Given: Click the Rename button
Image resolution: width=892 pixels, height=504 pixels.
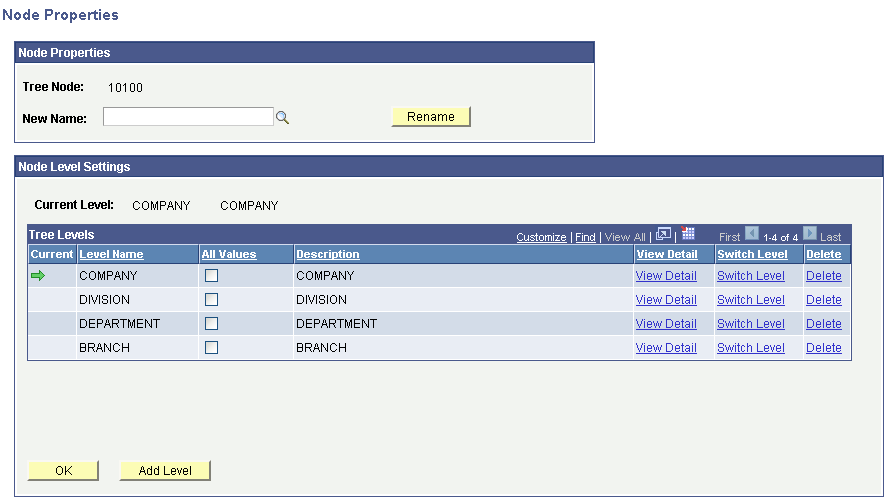Looking at the screenshot, I should 431,117.
